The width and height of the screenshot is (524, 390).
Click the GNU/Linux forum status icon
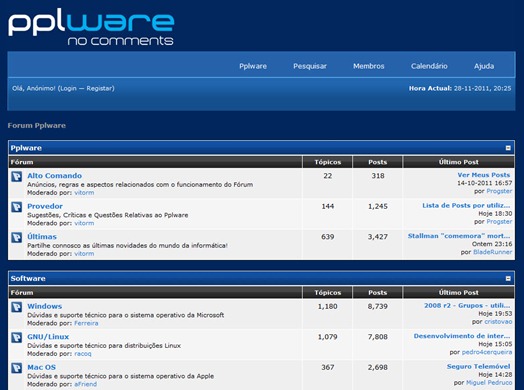[x=17, y=338]
